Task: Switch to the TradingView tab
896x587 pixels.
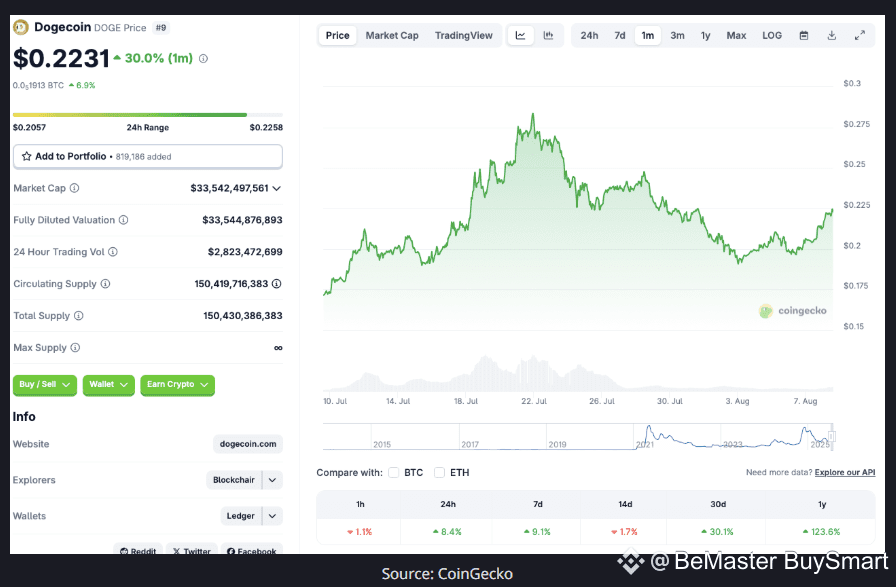Action: pos(463,35)
